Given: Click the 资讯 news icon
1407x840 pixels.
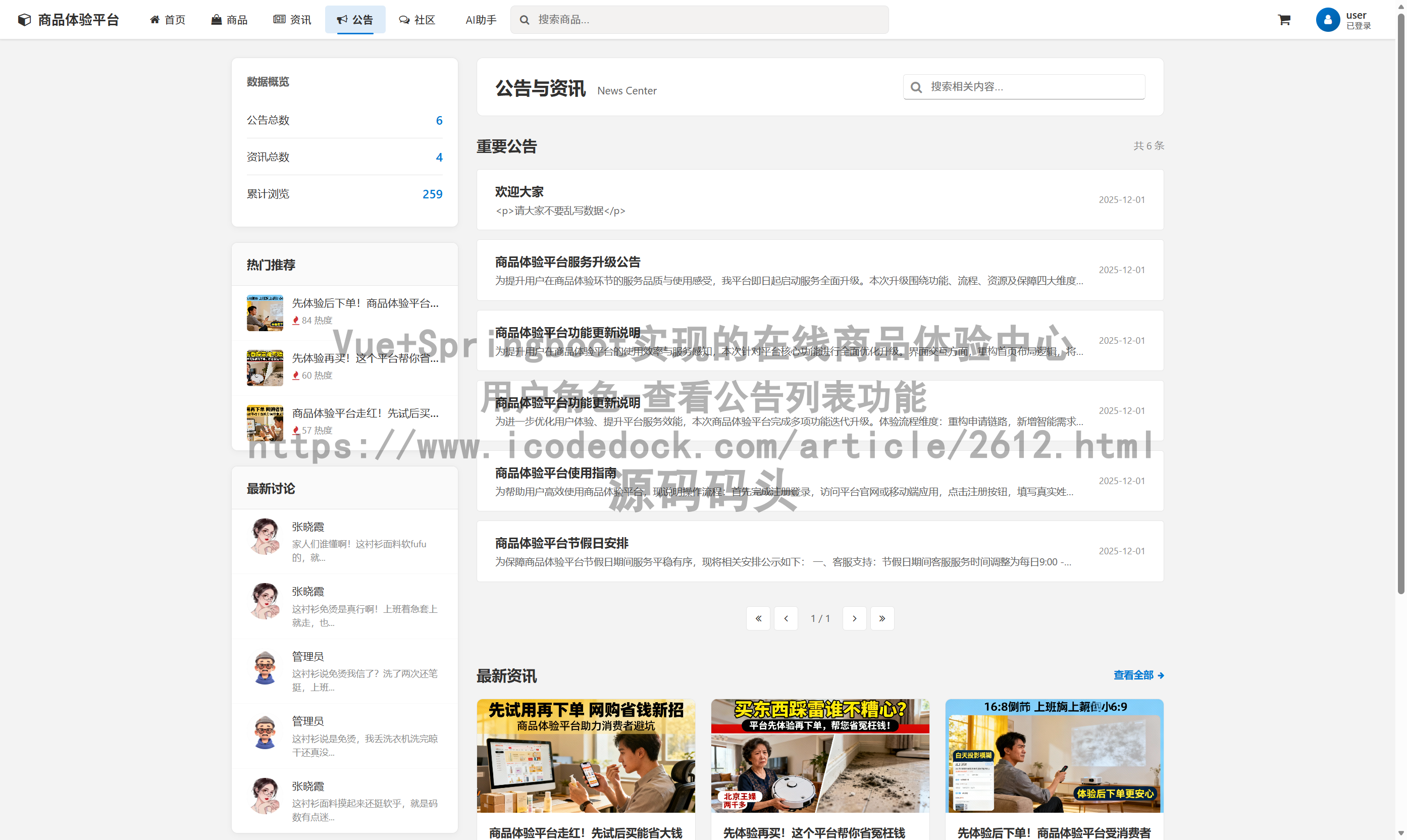Looking at the screenshot, I should coord(279,19).
